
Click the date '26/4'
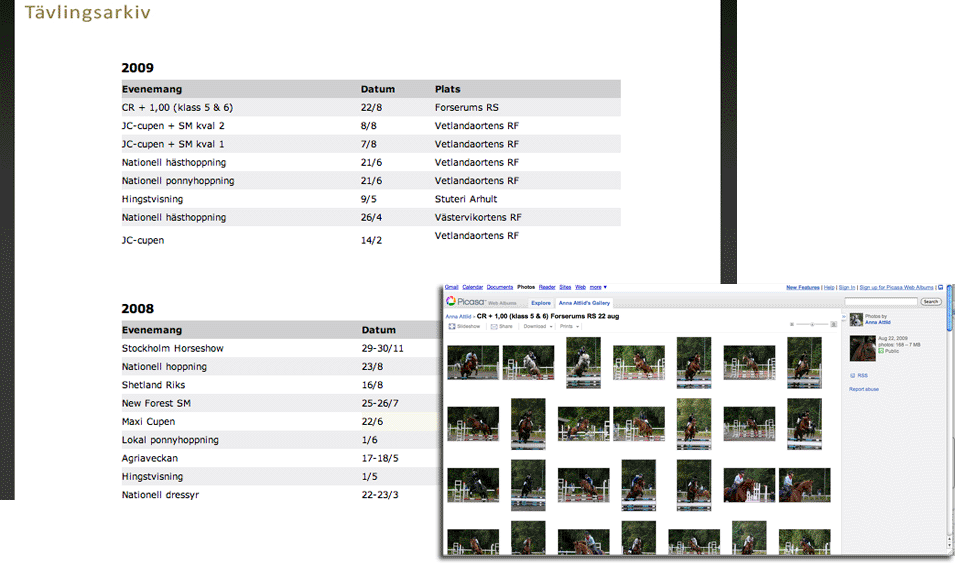(x=371, y=218)
